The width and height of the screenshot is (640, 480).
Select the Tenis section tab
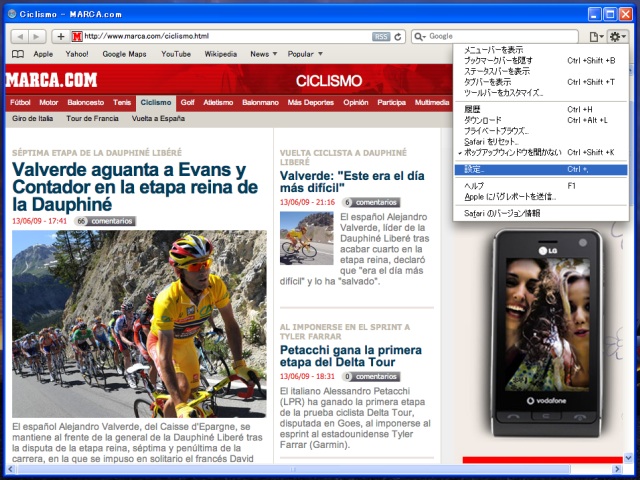[122, 102]
